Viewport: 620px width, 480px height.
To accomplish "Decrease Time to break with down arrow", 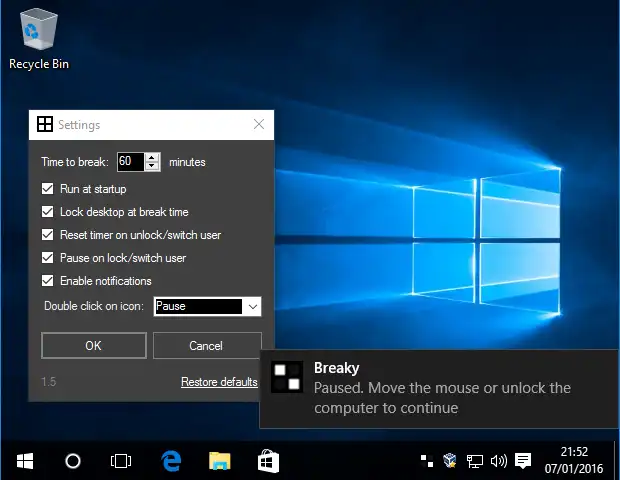I will point(152,166).
